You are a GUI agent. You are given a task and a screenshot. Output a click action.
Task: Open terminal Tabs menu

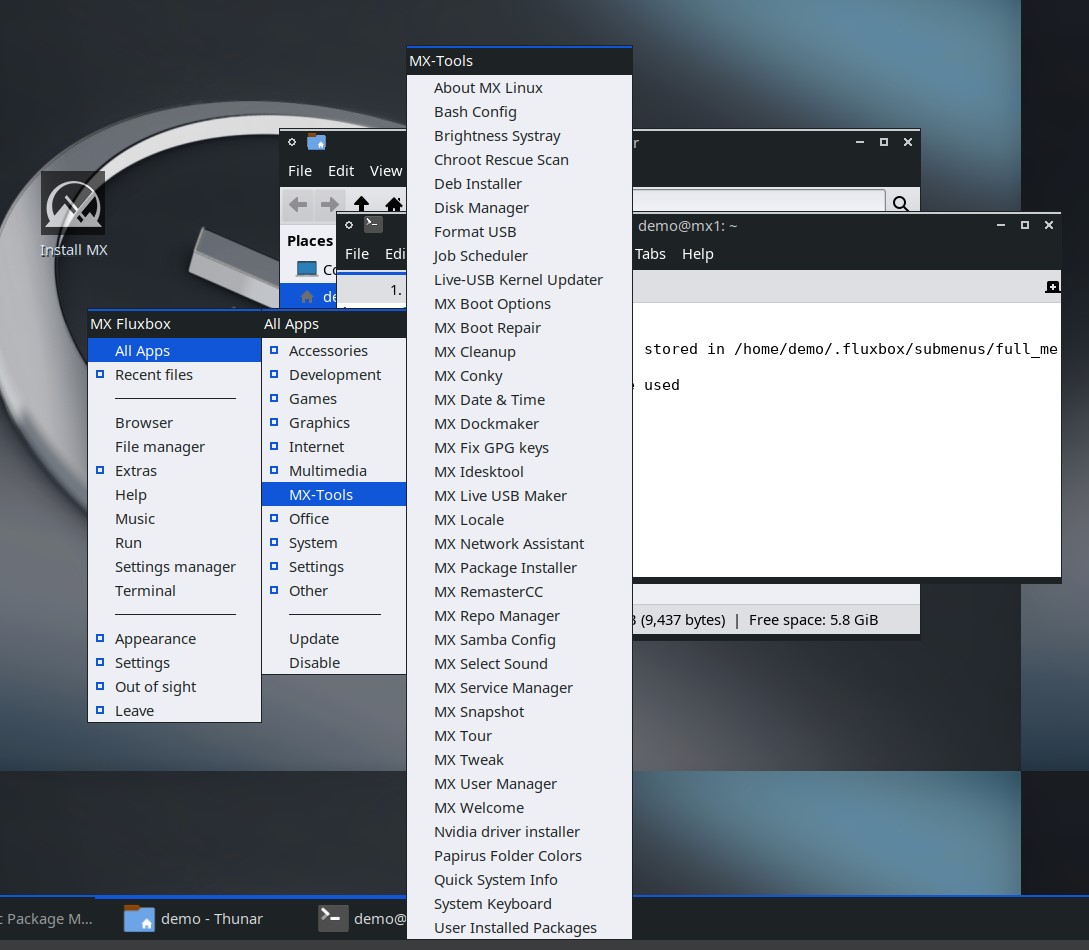pos(650,254)
